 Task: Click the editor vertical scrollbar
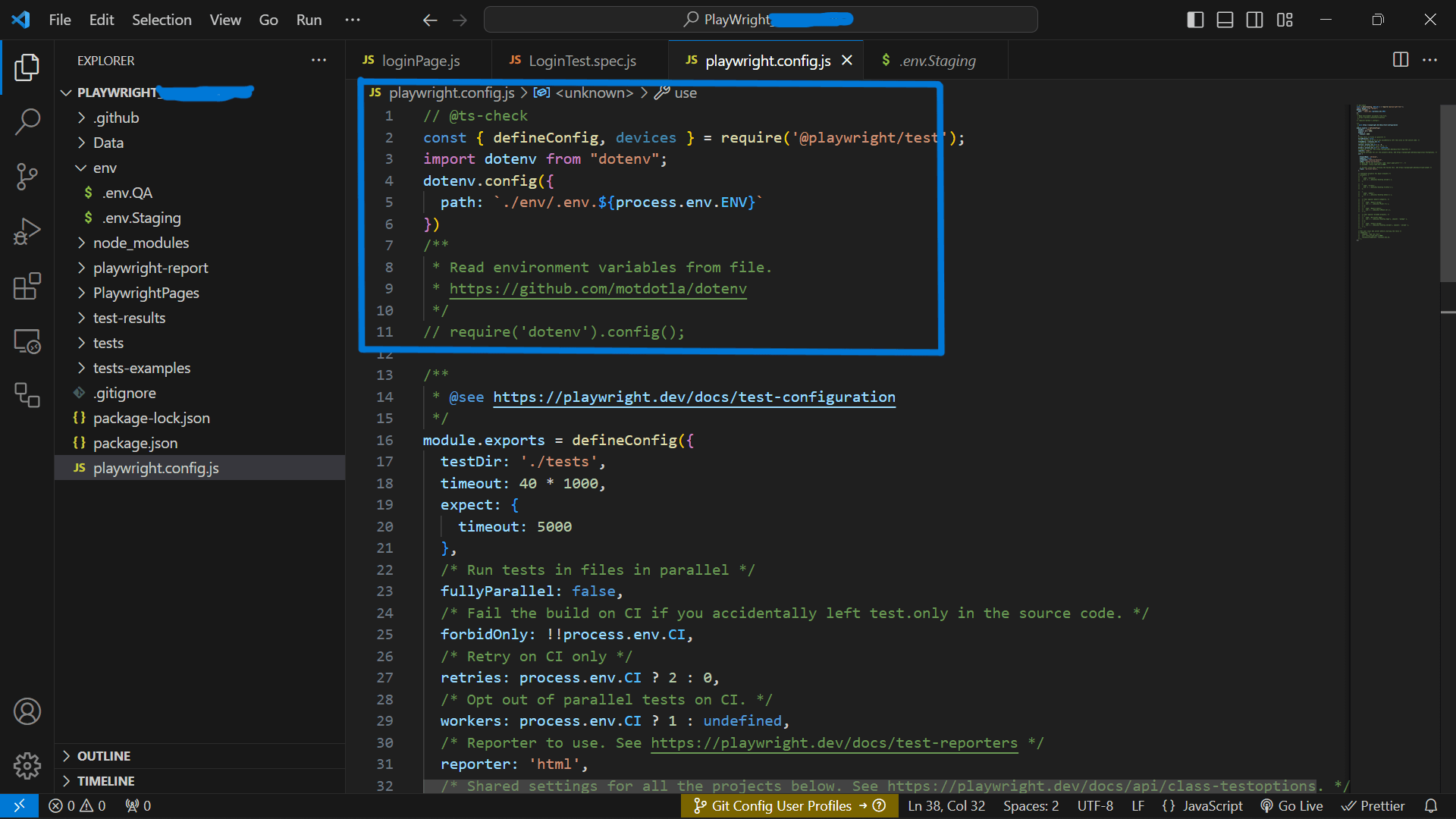[1448, 193]
